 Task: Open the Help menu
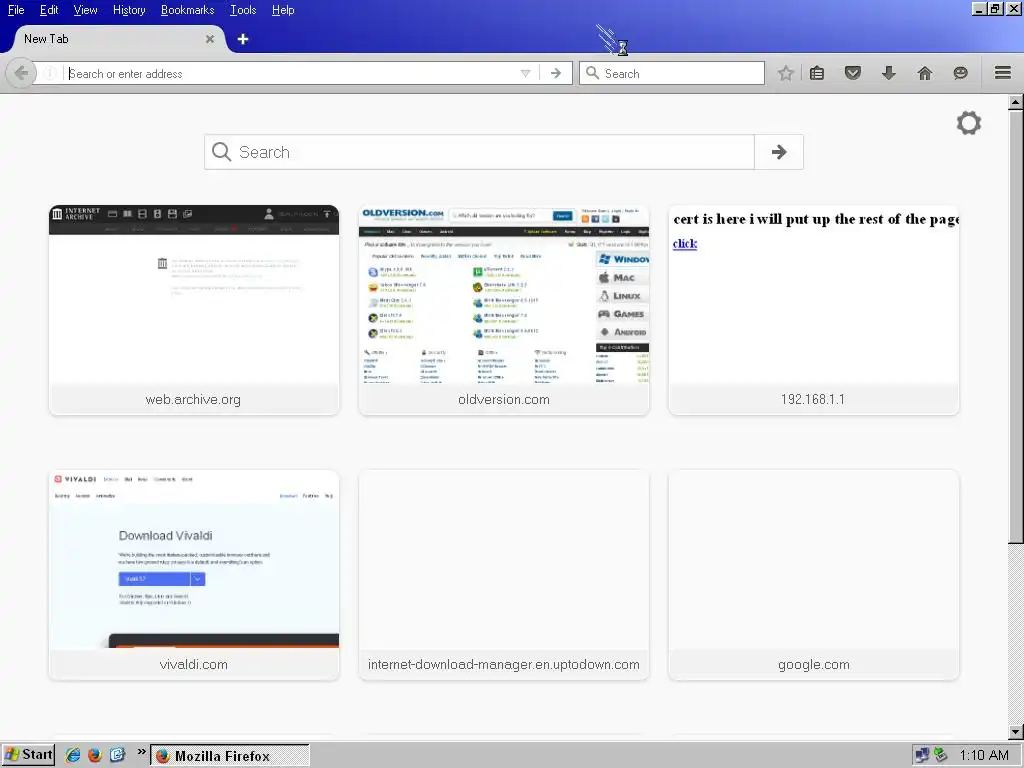[283, 10]
